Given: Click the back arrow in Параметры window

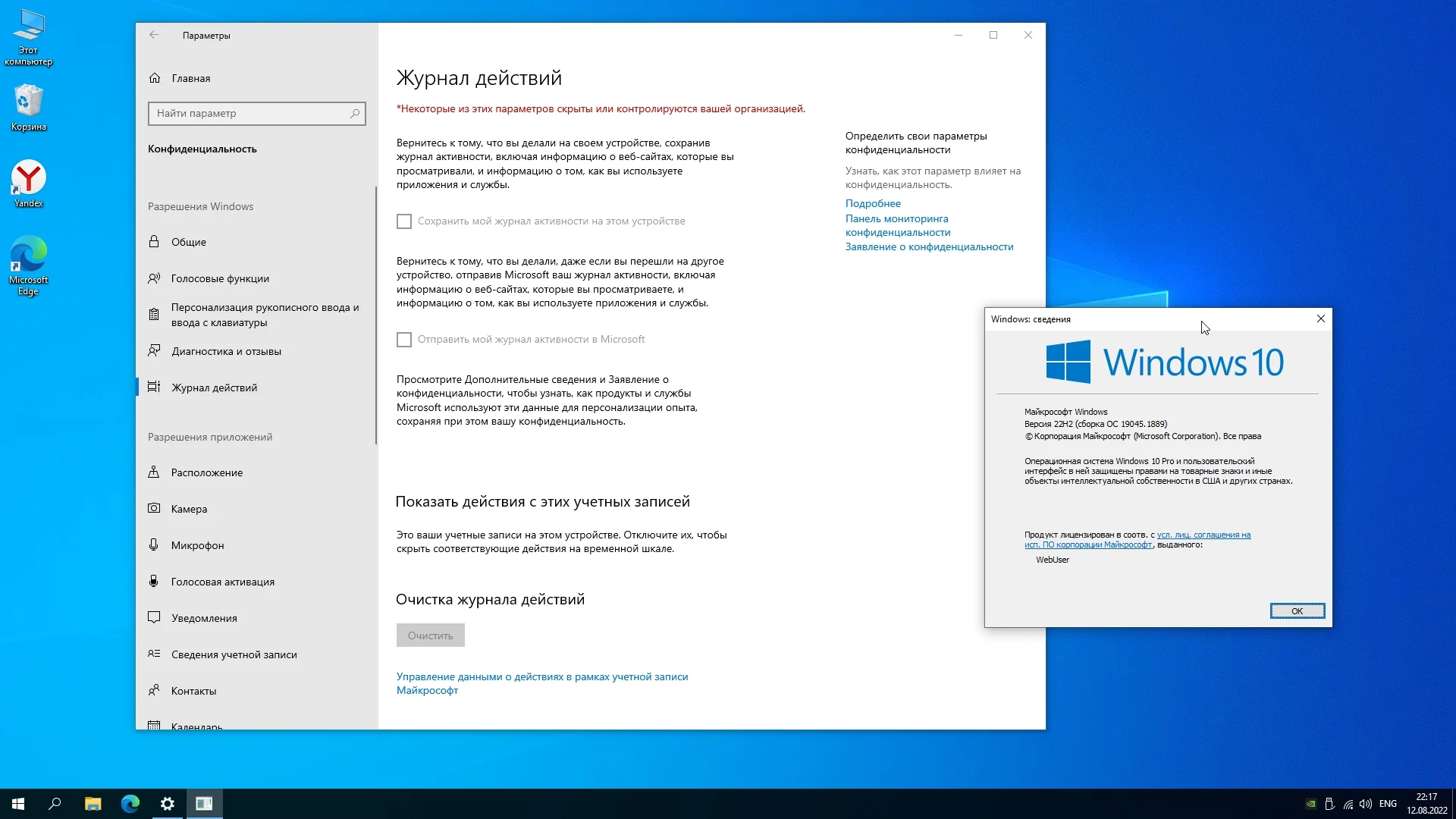Looking at the screenshot, I should coord(154,35).
